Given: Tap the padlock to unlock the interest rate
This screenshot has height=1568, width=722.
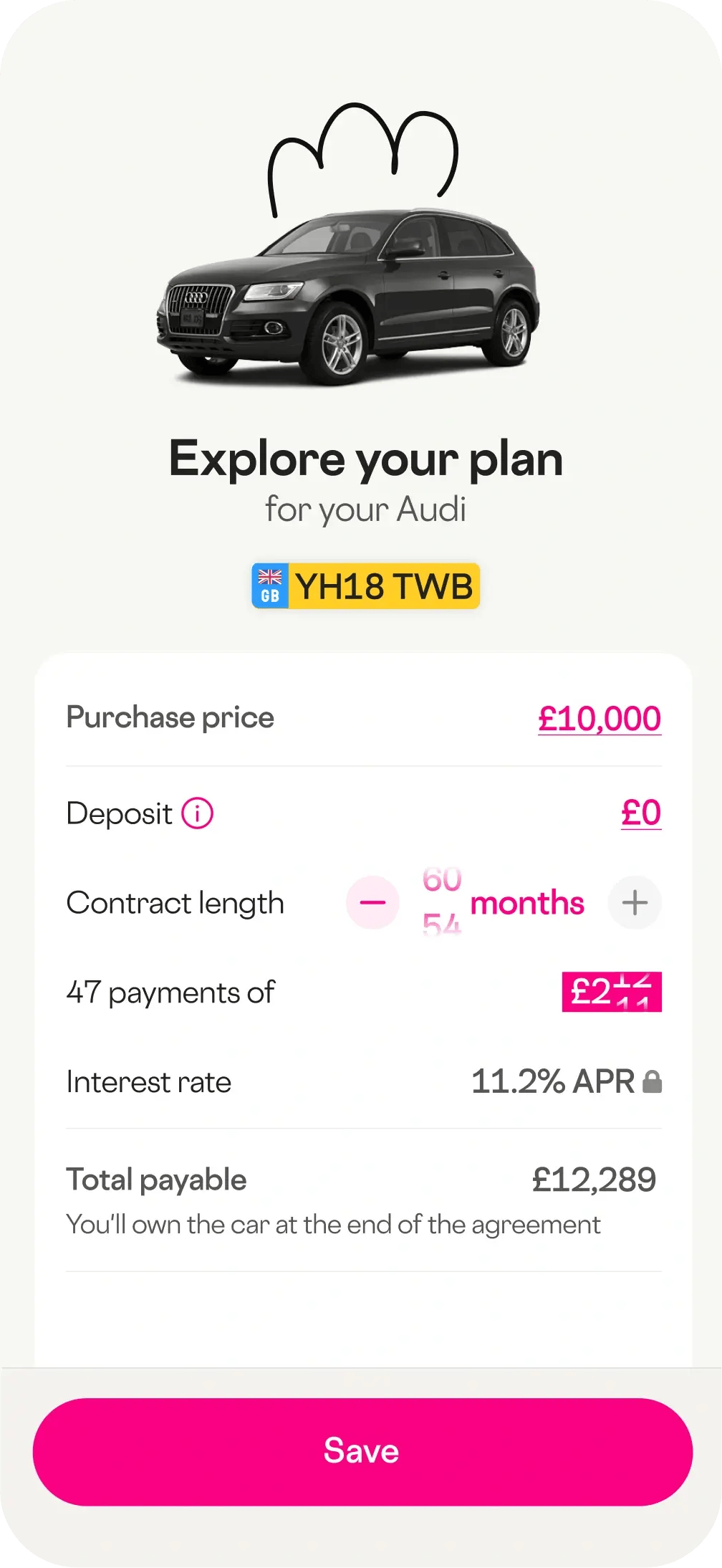Looking at the screenshot, I should 653,1081.
